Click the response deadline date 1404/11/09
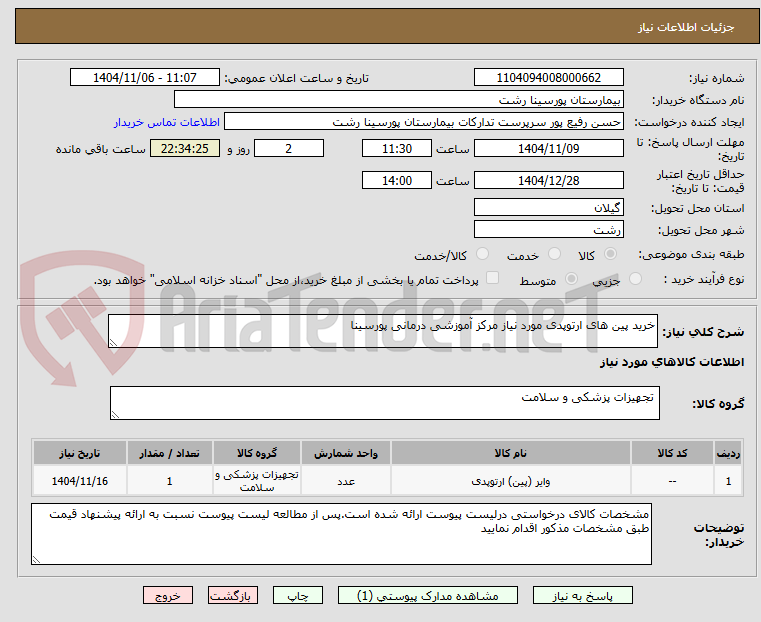761x622 pixels. coord(548,148)
